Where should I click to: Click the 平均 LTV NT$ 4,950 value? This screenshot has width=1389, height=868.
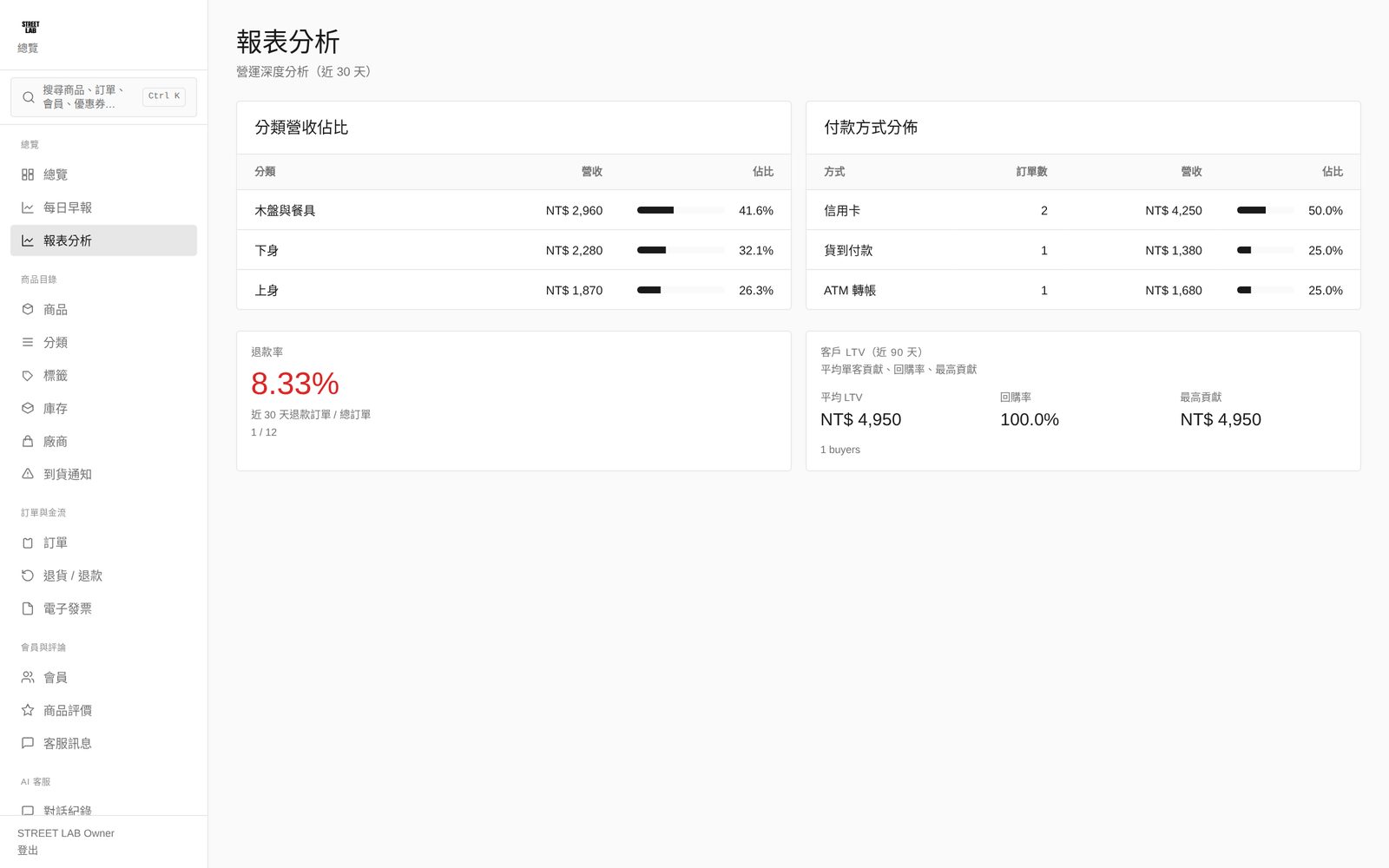861,419
